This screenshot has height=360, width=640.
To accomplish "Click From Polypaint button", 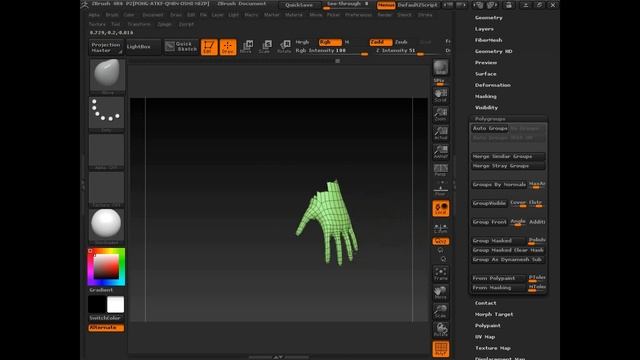I will pos(499,278).
